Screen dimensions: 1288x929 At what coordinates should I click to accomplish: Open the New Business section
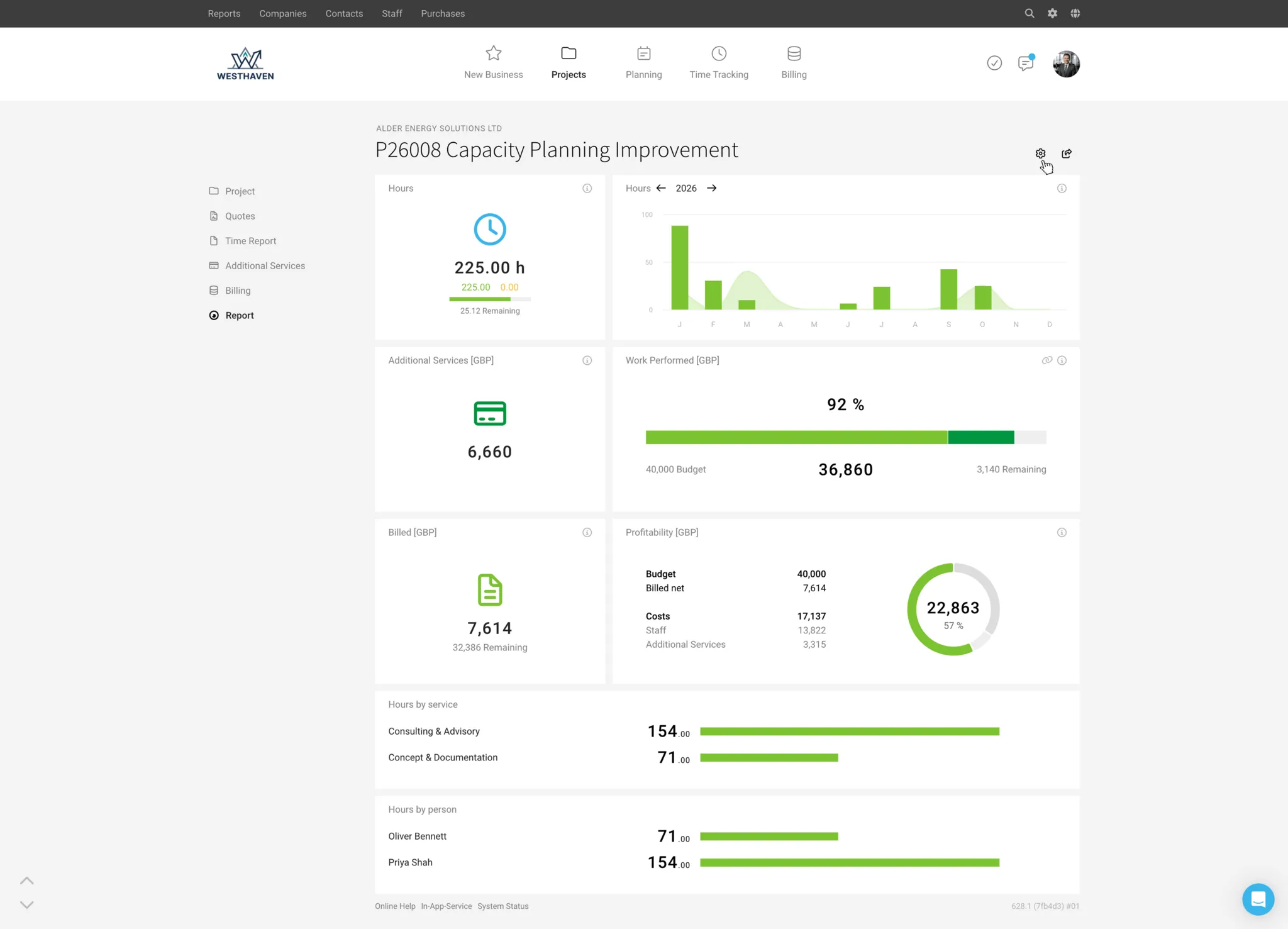coord(494,62)
